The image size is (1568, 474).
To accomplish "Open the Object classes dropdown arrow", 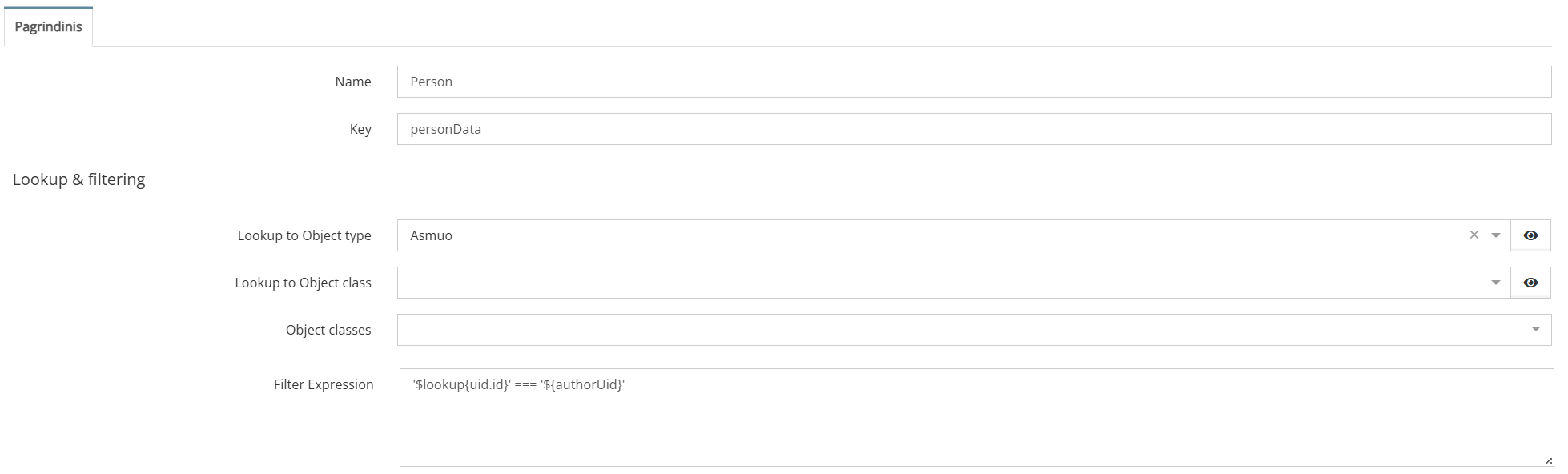I will [1535, 330].
